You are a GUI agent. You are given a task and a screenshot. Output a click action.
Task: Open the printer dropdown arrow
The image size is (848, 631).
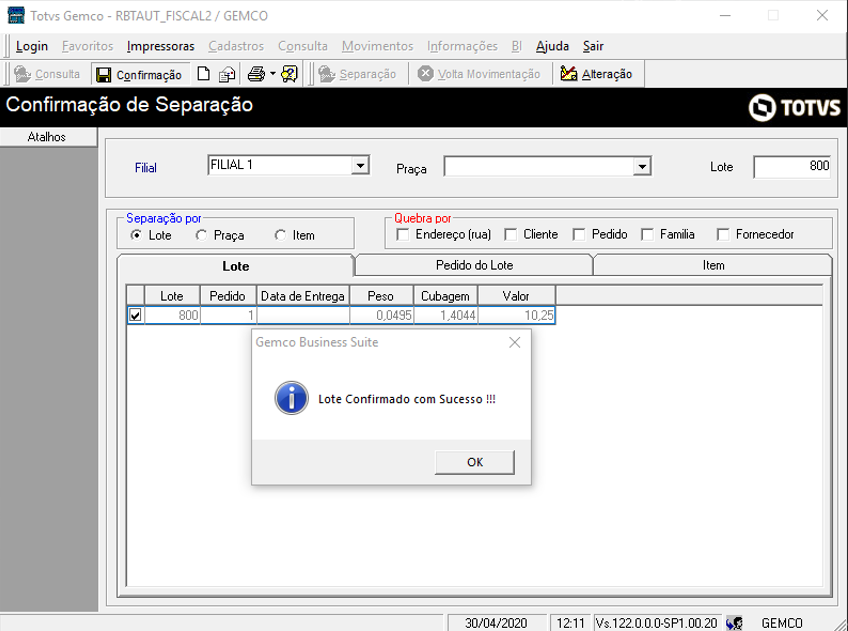pyautogui.click(x=273, y=74)
